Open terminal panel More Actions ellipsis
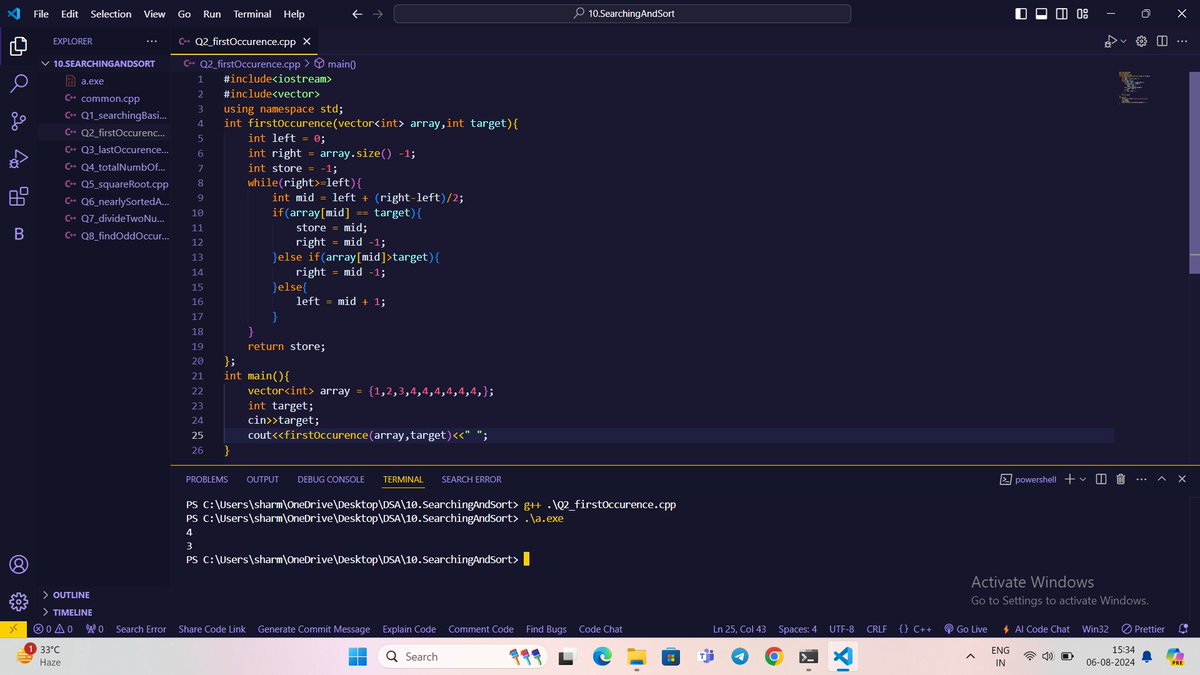 tap(1141, 479)
